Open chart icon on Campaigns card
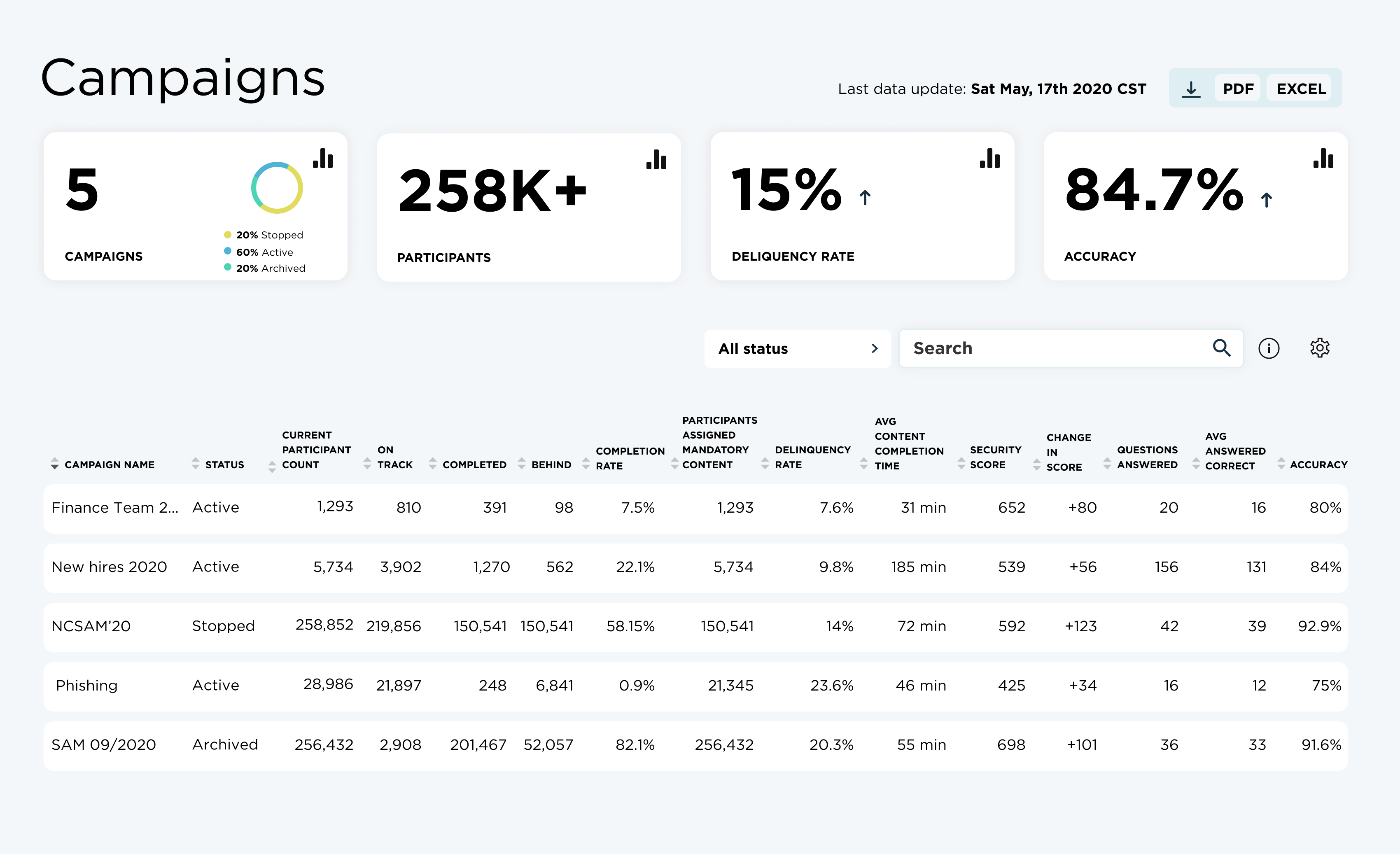Screen dimensions: 1400x854 323,159
